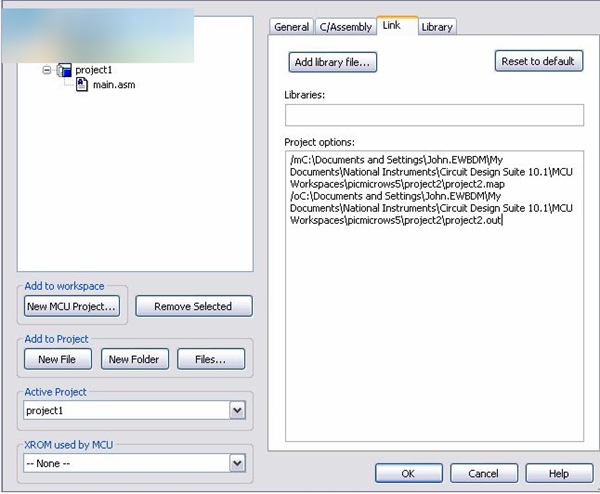Select the main.asm file icon
The image size is (600, 494).
pyautogui.click(x=83, y=85)
